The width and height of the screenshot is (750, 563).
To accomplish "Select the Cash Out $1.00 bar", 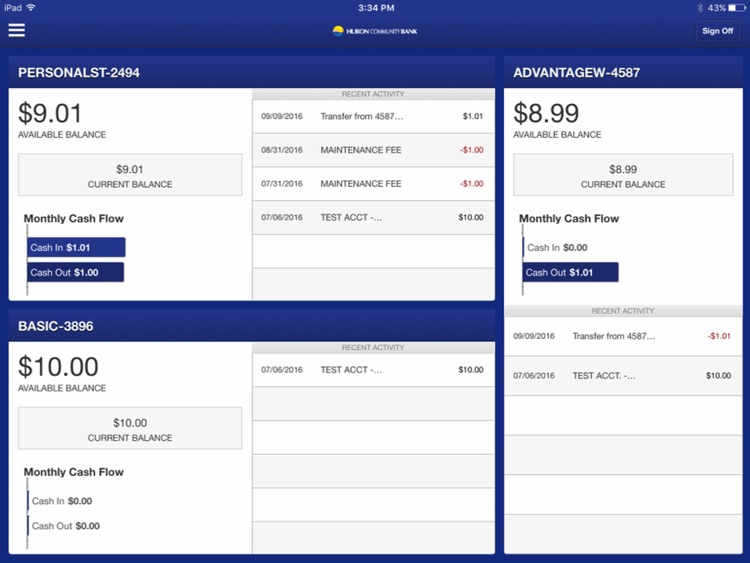I will (76, 272).
